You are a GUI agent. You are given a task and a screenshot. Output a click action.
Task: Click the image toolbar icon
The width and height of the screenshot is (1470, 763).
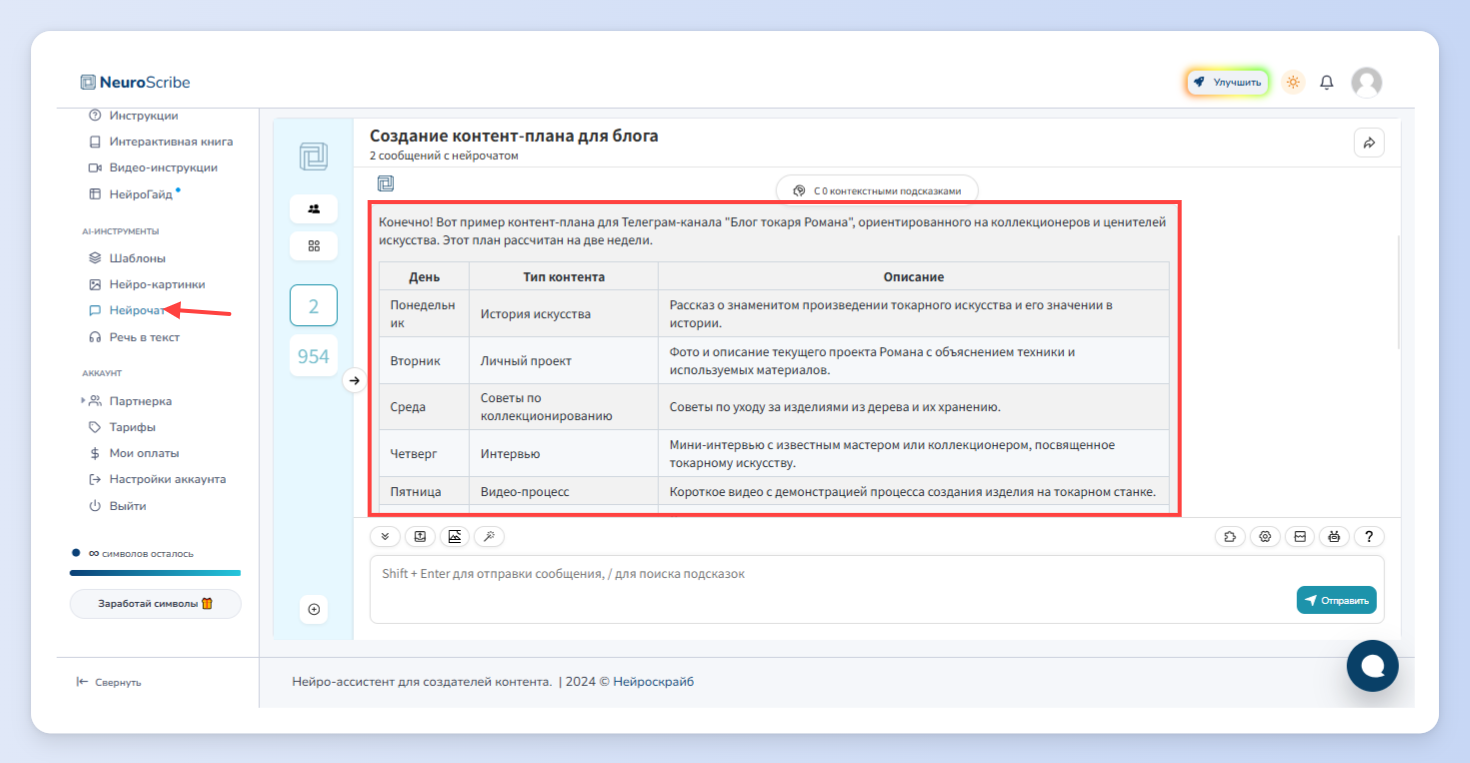pos(455,537)
